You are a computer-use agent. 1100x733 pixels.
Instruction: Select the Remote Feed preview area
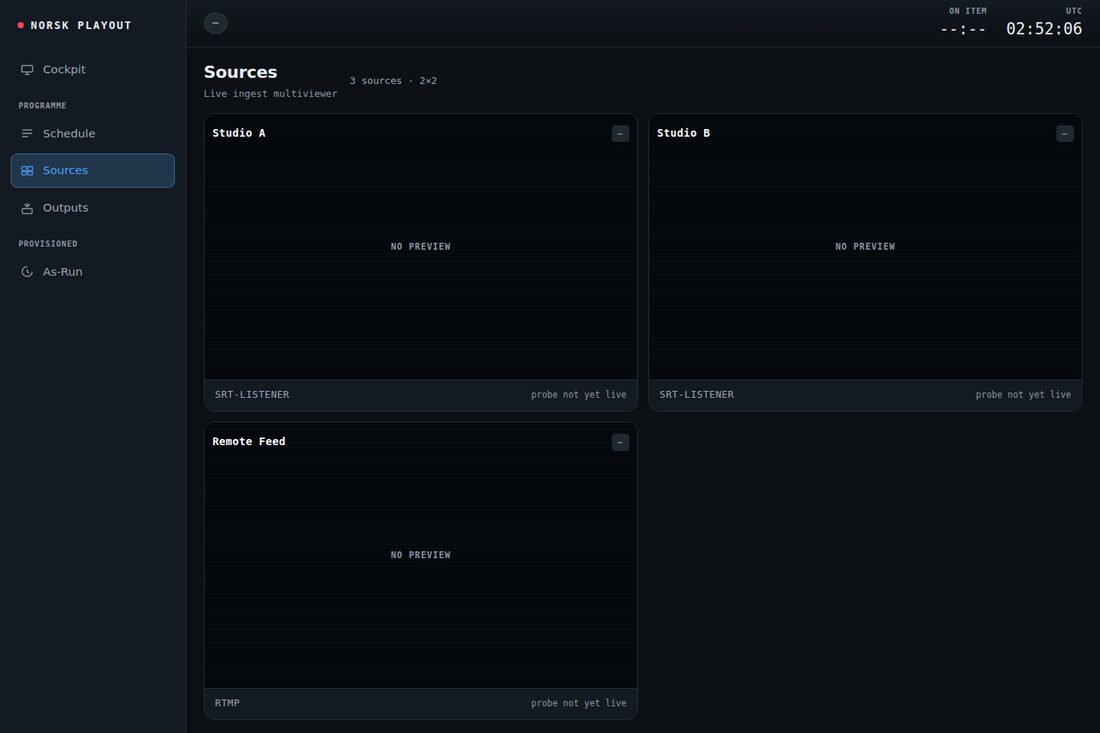click(x=420, y=555)
